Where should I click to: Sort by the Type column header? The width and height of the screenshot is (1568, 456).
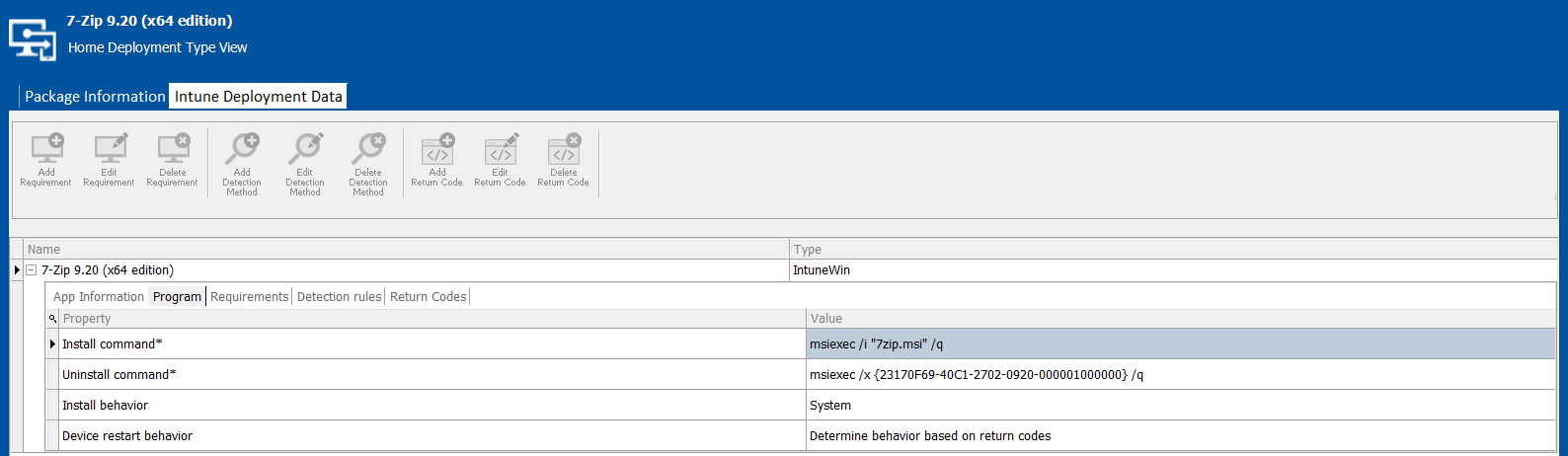point(1174,249)
